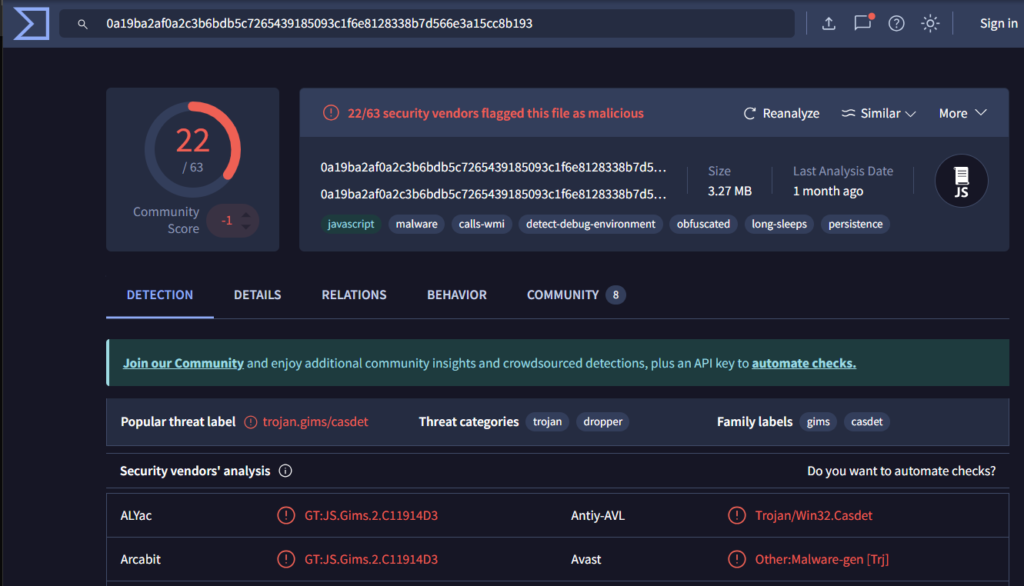This screenshot has width=1024, height=586.
Task: Click the alert icon beside trojan.gims/casdet
Action: 251,422
